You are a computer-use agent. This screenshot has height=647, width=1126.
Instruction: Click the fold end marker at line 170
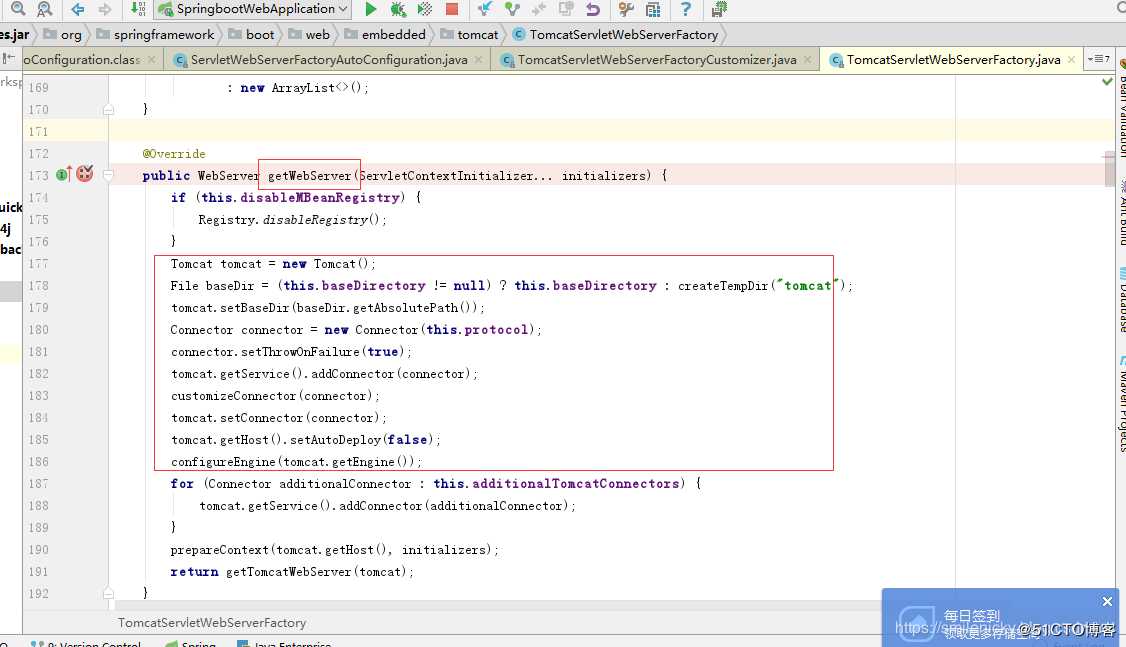tap(108, 109)
